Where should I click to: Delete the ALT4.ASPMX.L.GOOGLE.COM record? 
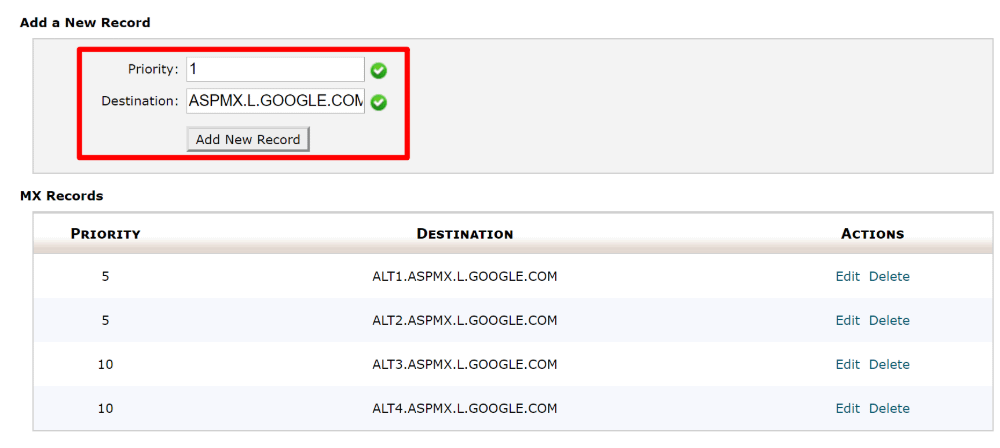coord(889,408)
